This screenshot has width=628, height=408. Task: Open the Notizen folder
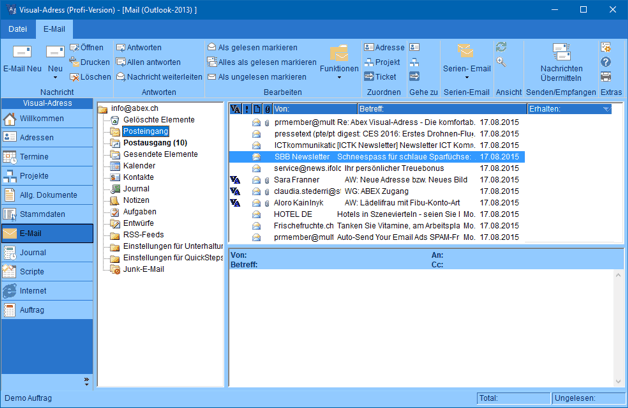tap(136, 200)
